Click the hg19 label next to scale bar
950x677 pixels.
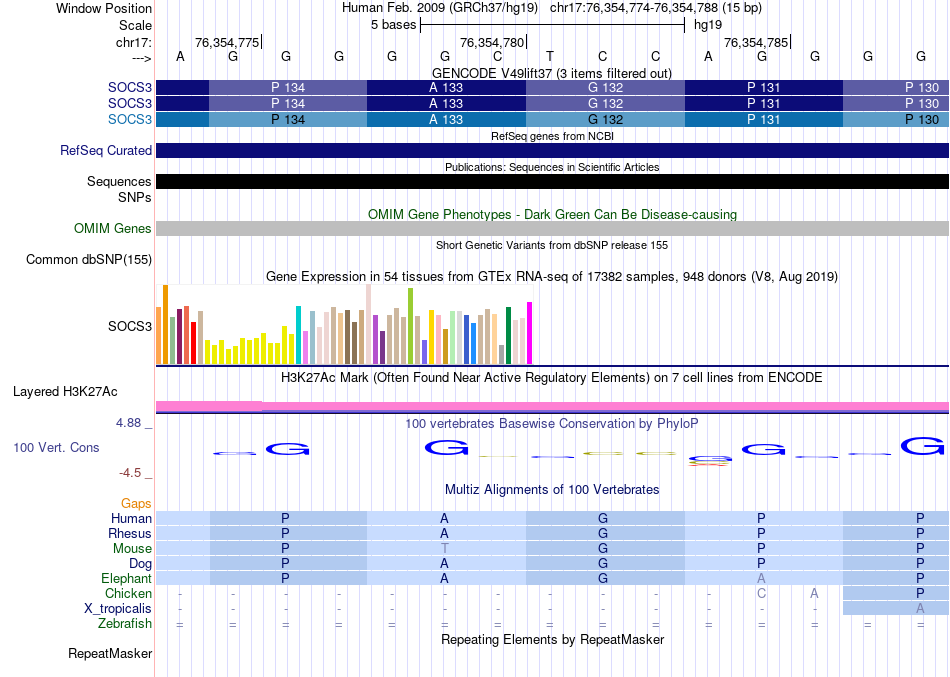click(x=708, y=25)
